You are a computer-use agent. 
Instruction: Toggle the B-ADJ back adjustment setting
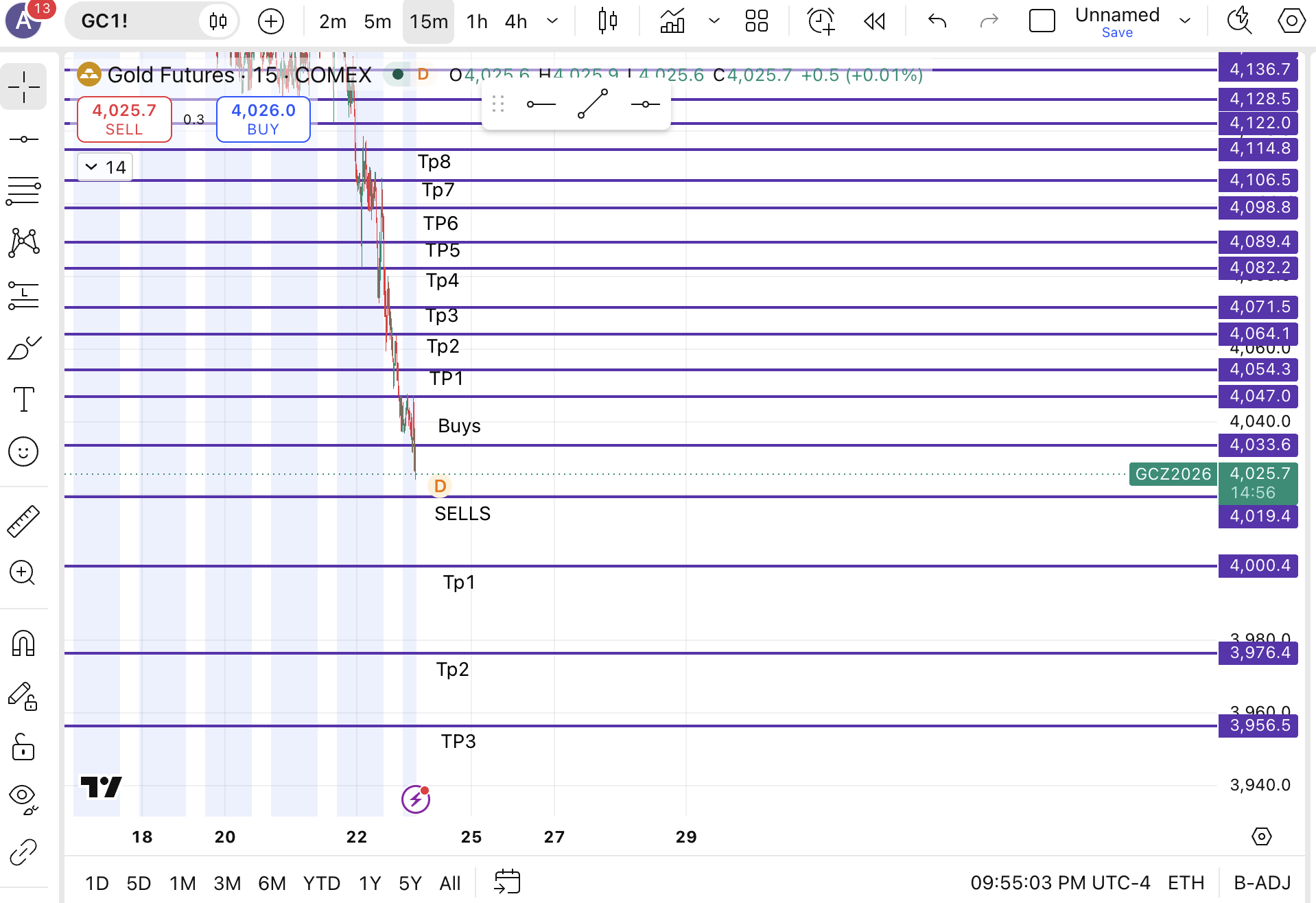(1262, 882)
